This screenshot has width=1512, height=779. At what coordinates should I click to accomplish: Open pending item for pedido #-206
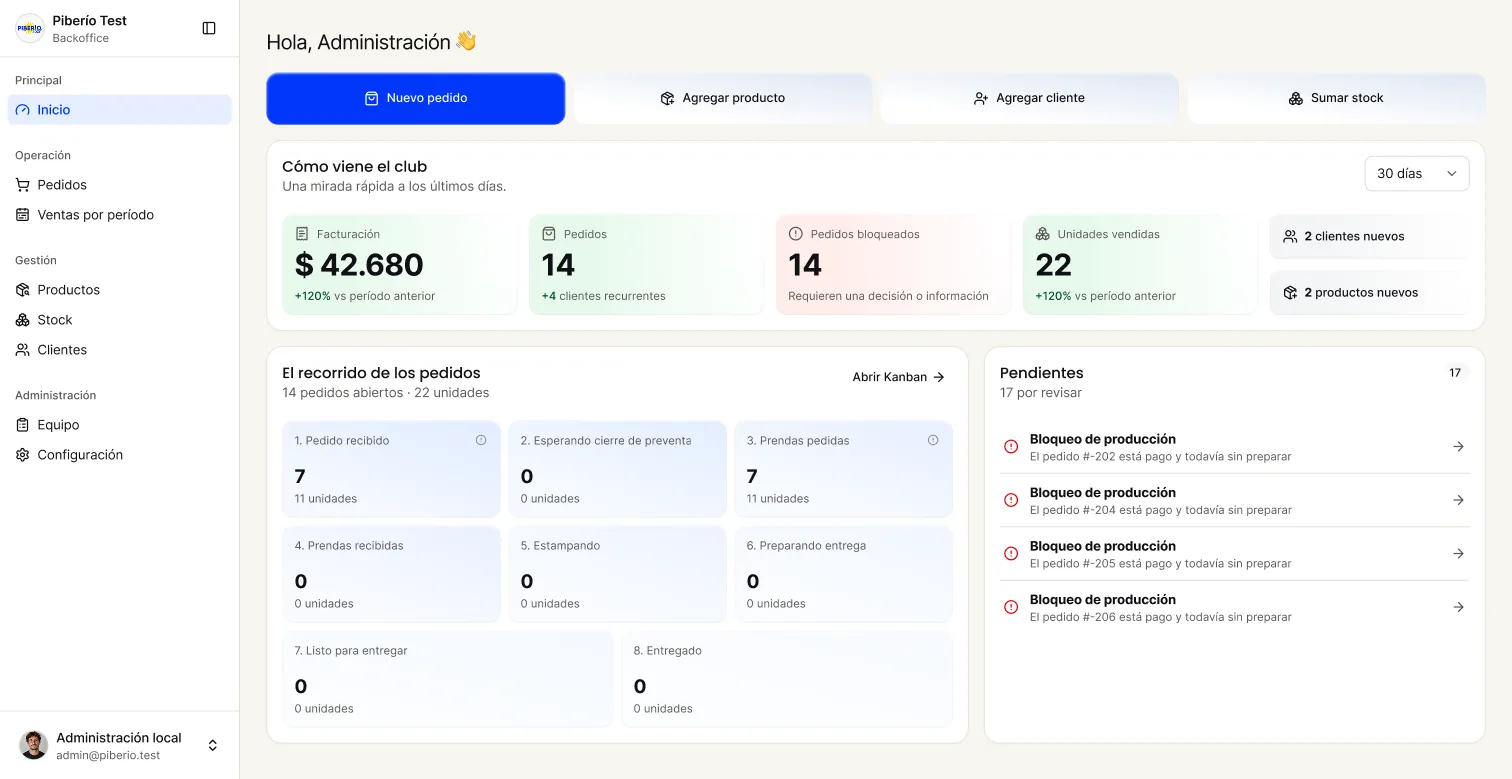pyautogui.click(x=1234, y=607)
